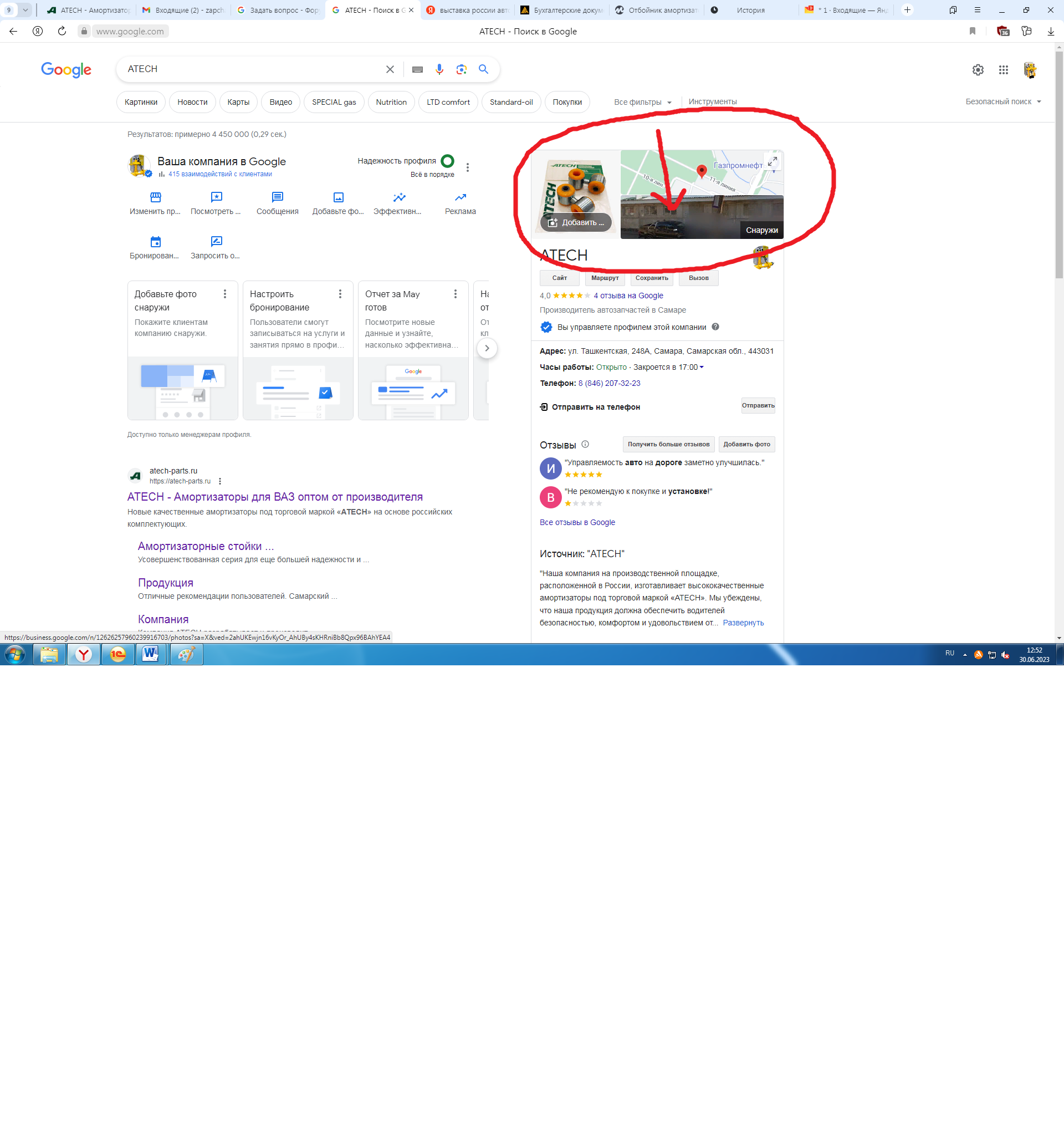Open the 'Снаружи' street view thumbnail
1064x1141 pixels.
click(702, 217)
